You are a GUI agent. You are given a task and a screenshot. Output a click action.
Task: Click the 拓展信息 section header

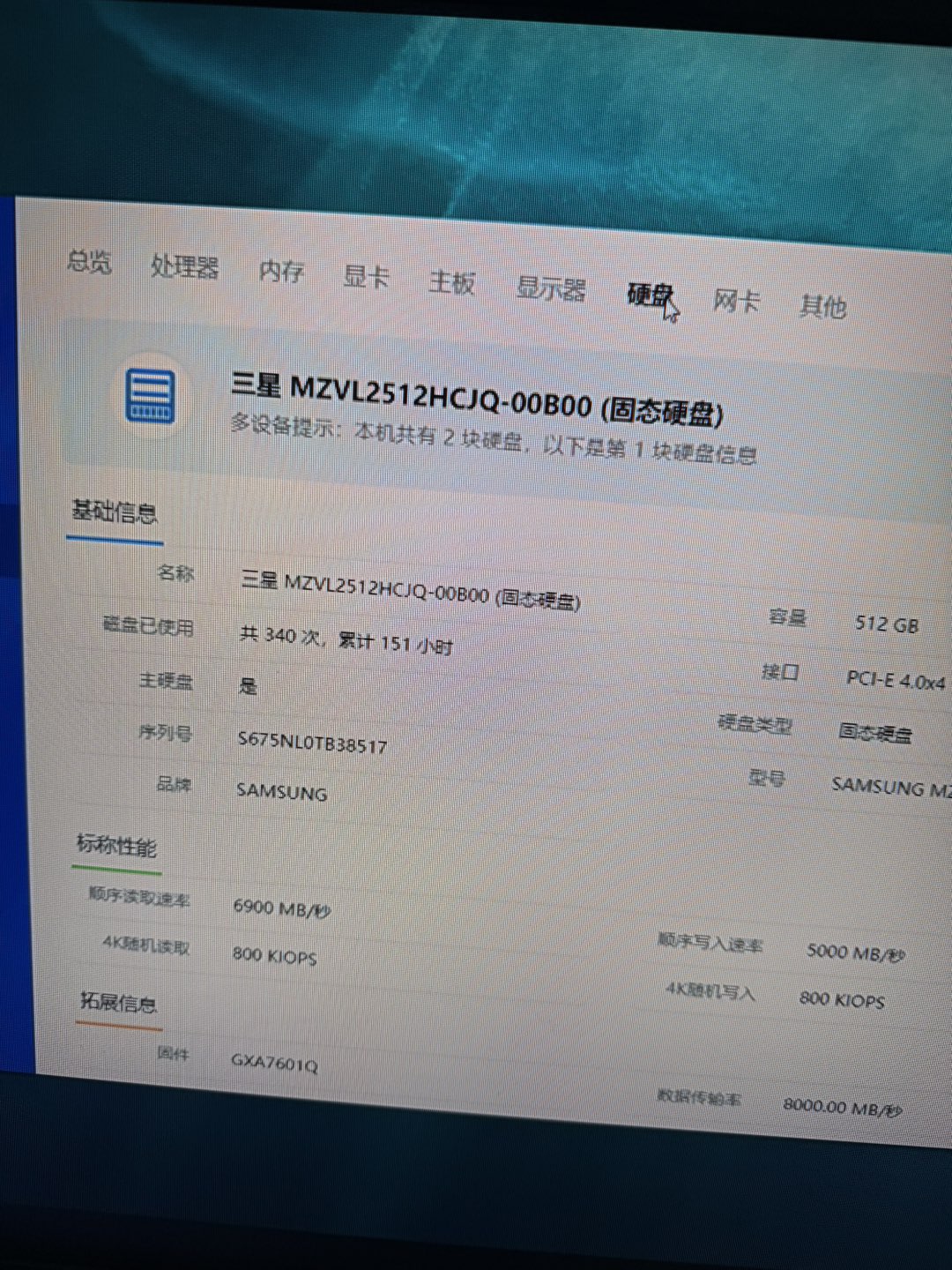pyautogui.click(x=118, y=1002)
